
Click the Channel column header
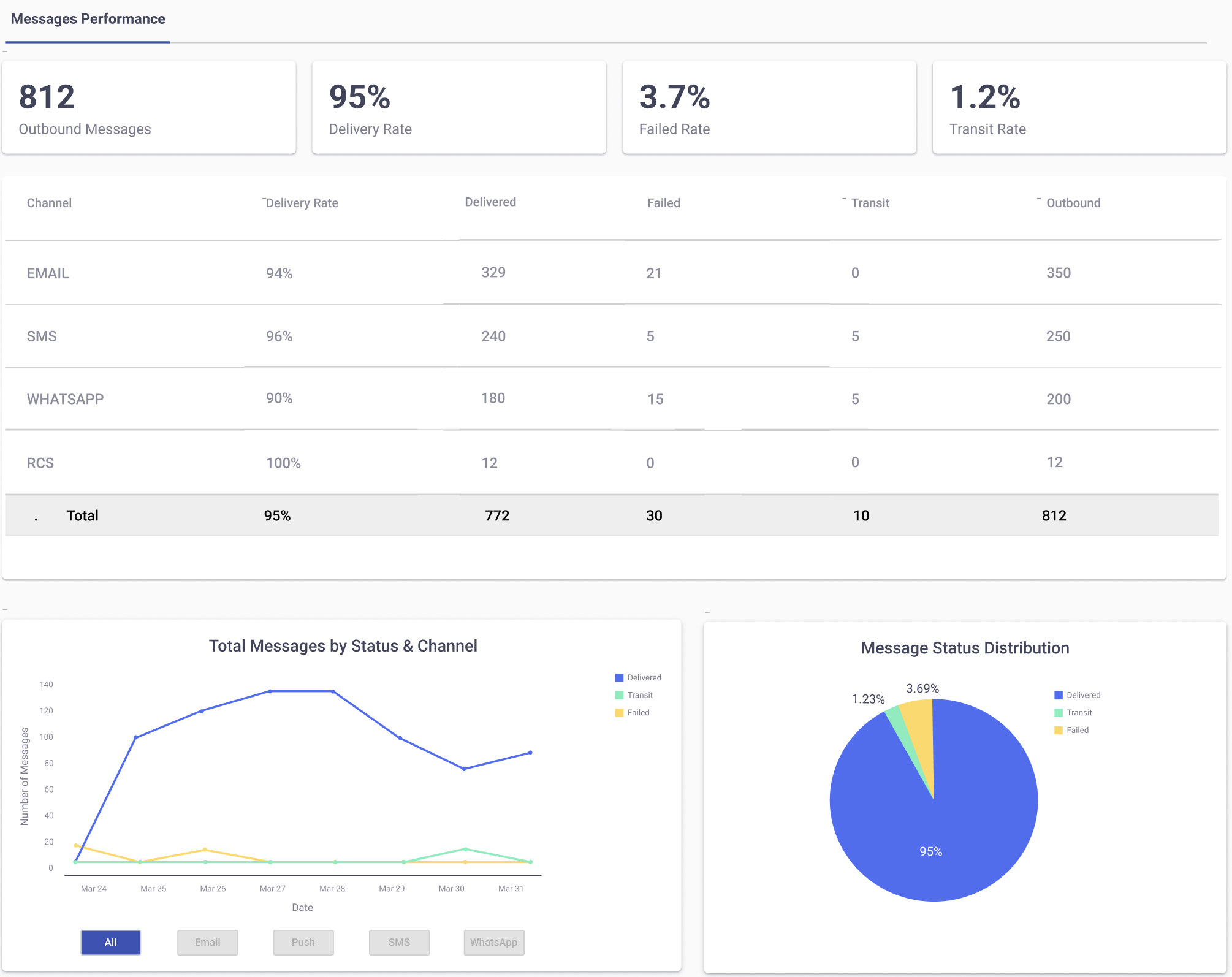pyautogui.click(x=49, y=203)
